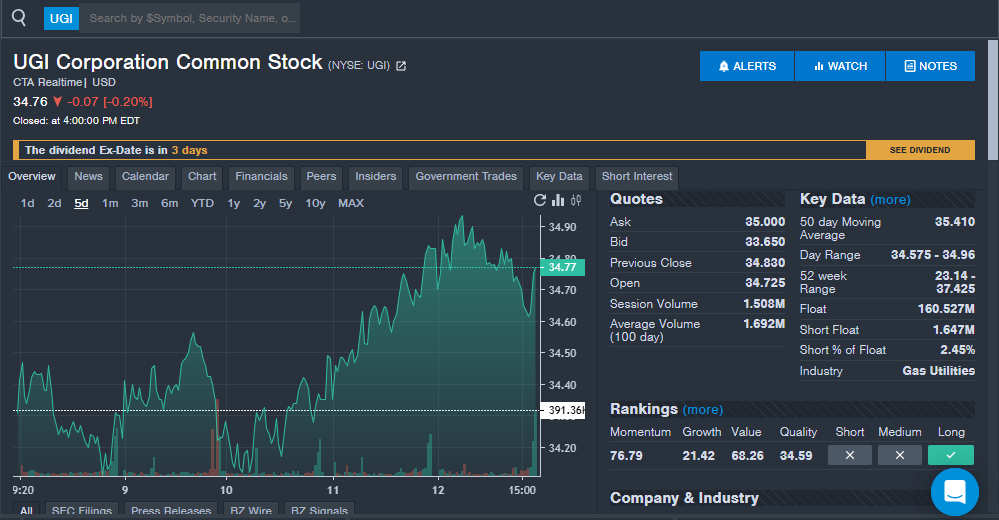999x520 pixels.
Task: Click the 34.77 price label on chart
Action: 562,267
